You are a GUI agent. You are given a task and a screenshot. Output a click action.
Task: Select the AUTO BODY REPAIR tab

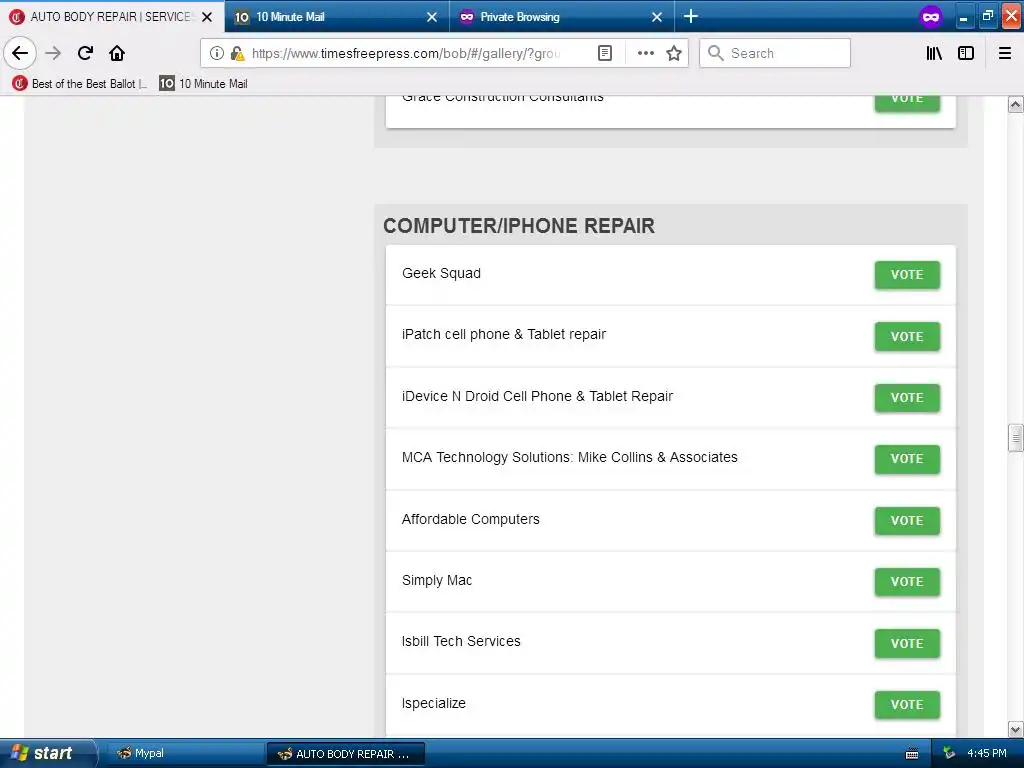click(x=112, y=16)
